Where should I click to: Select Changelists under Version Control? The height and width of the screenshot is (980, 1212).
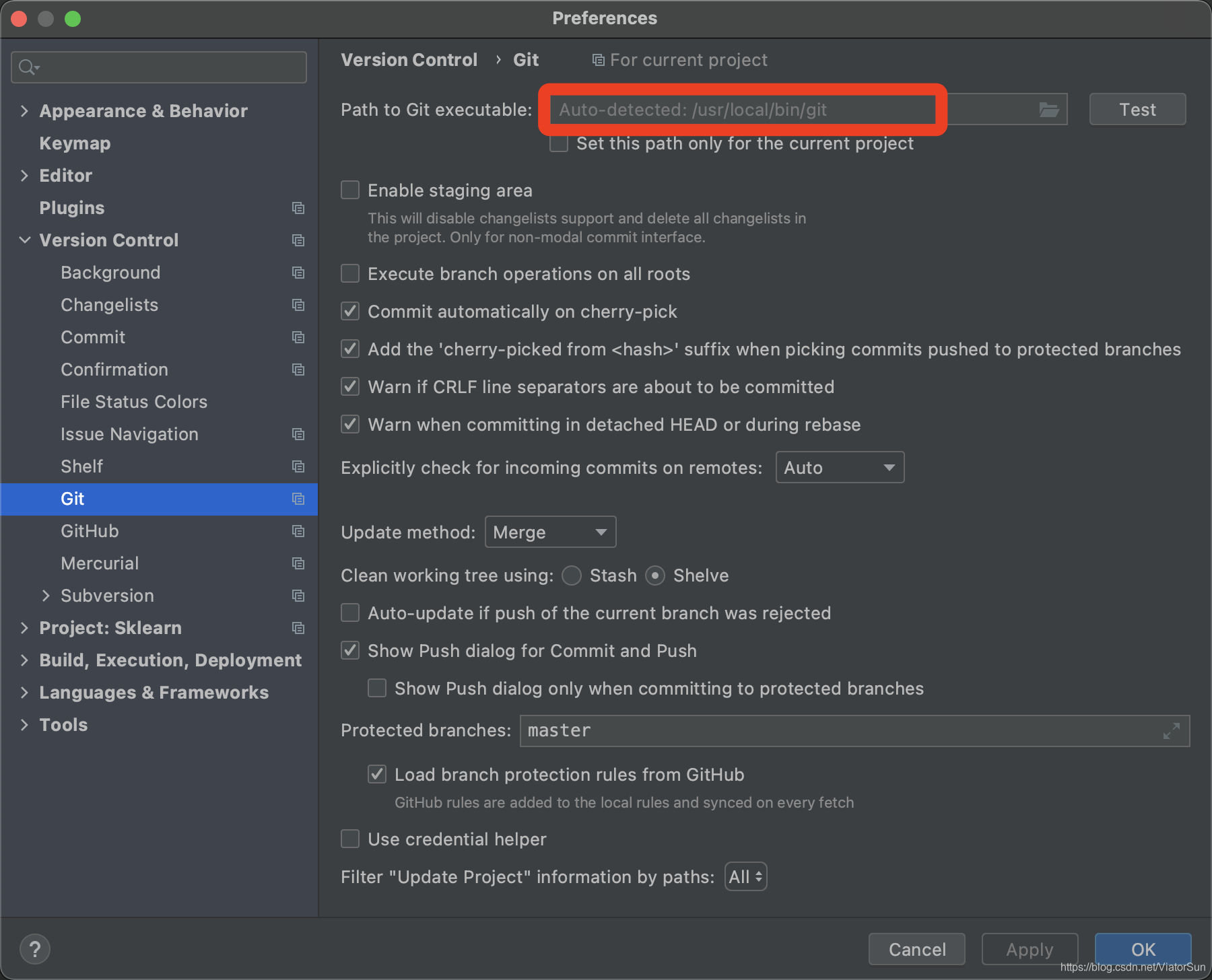click(x=110, y=305)
